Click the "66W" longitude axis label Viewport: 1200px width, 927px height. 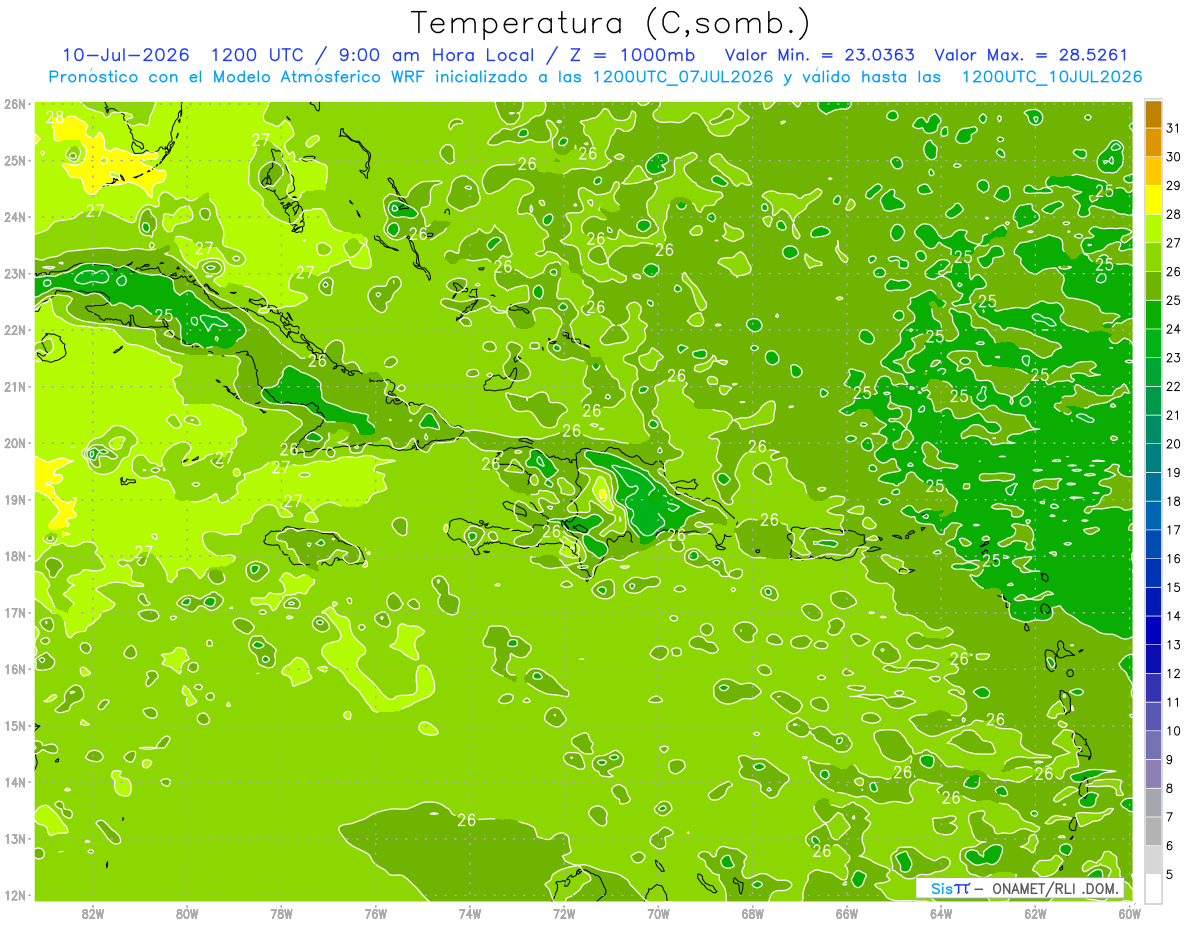(x=847, y=913)
